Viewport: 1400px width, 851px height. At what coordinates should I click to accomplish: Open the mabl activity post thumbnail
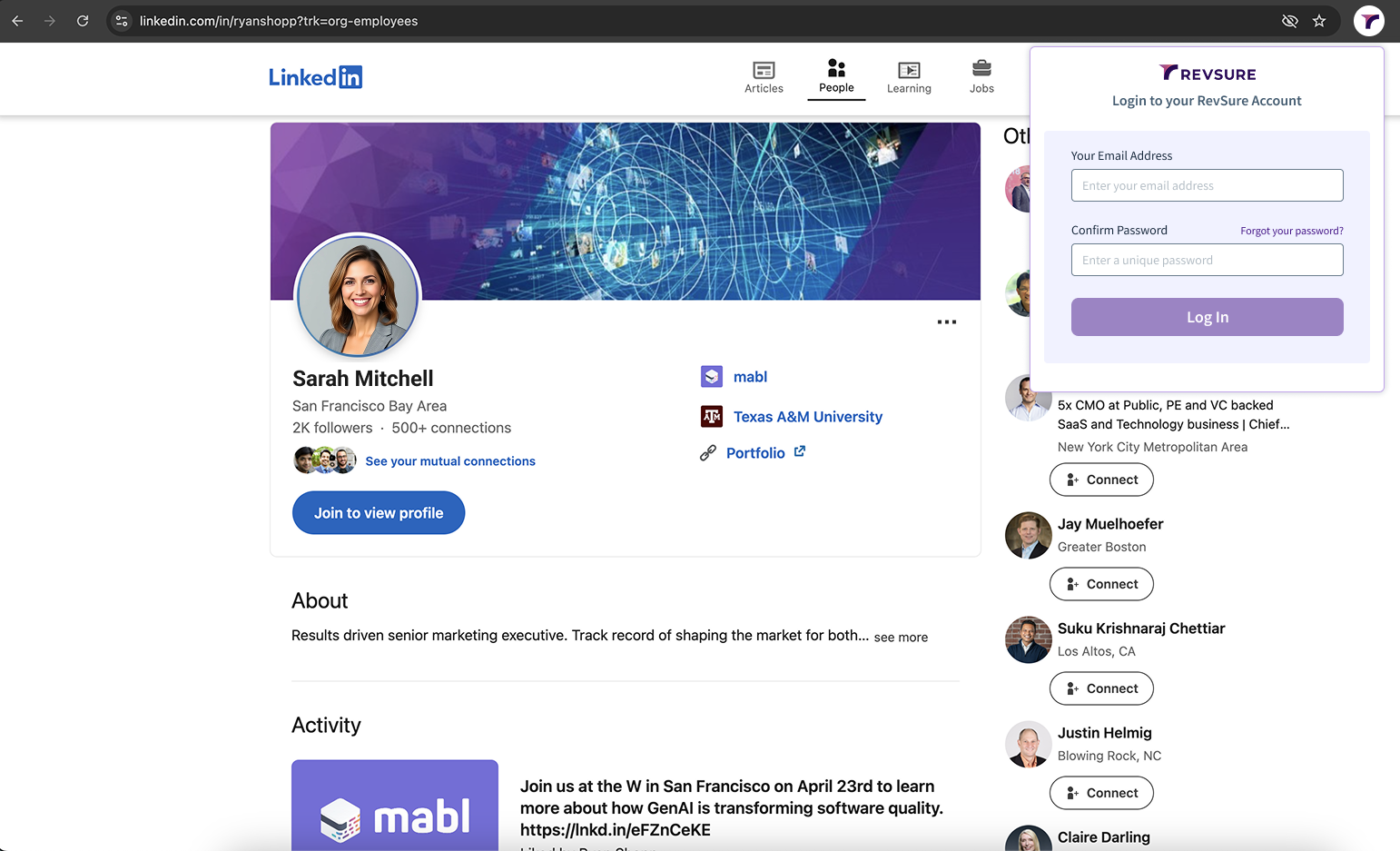(x=395, y=806)
